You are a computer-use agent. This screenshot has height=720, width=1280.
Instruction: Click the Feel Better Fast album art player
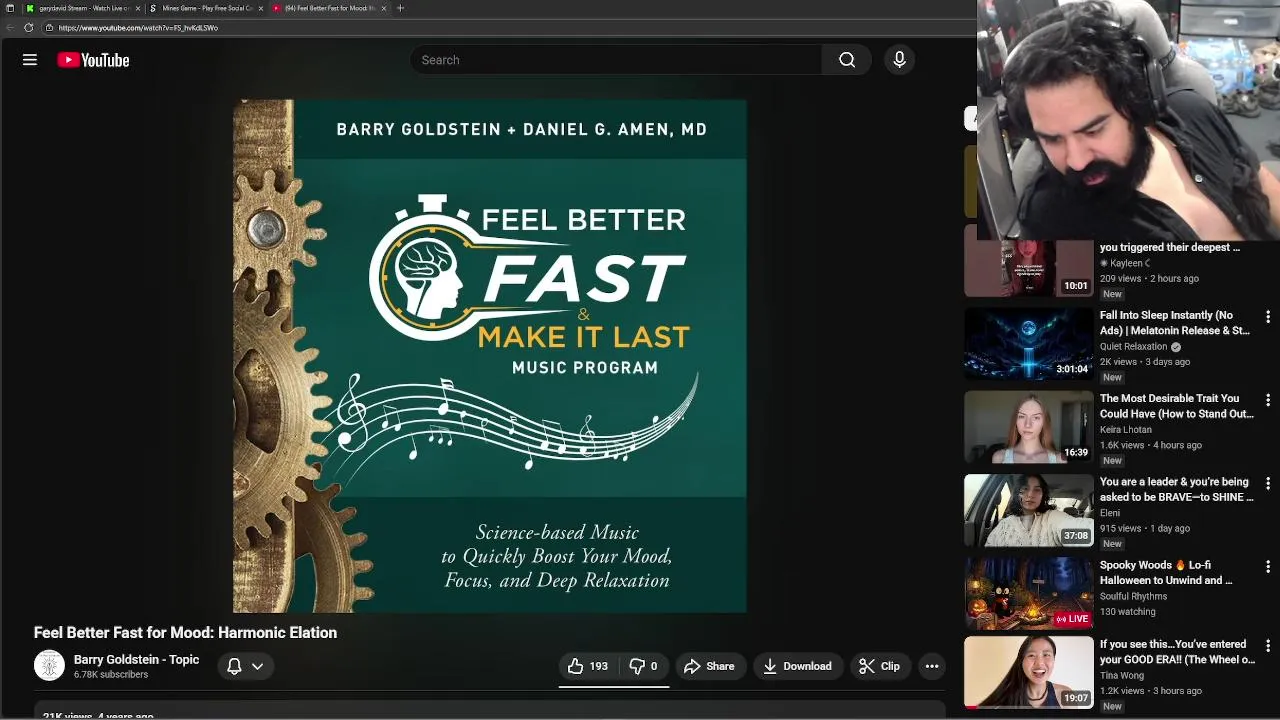(x=490, y=356)
